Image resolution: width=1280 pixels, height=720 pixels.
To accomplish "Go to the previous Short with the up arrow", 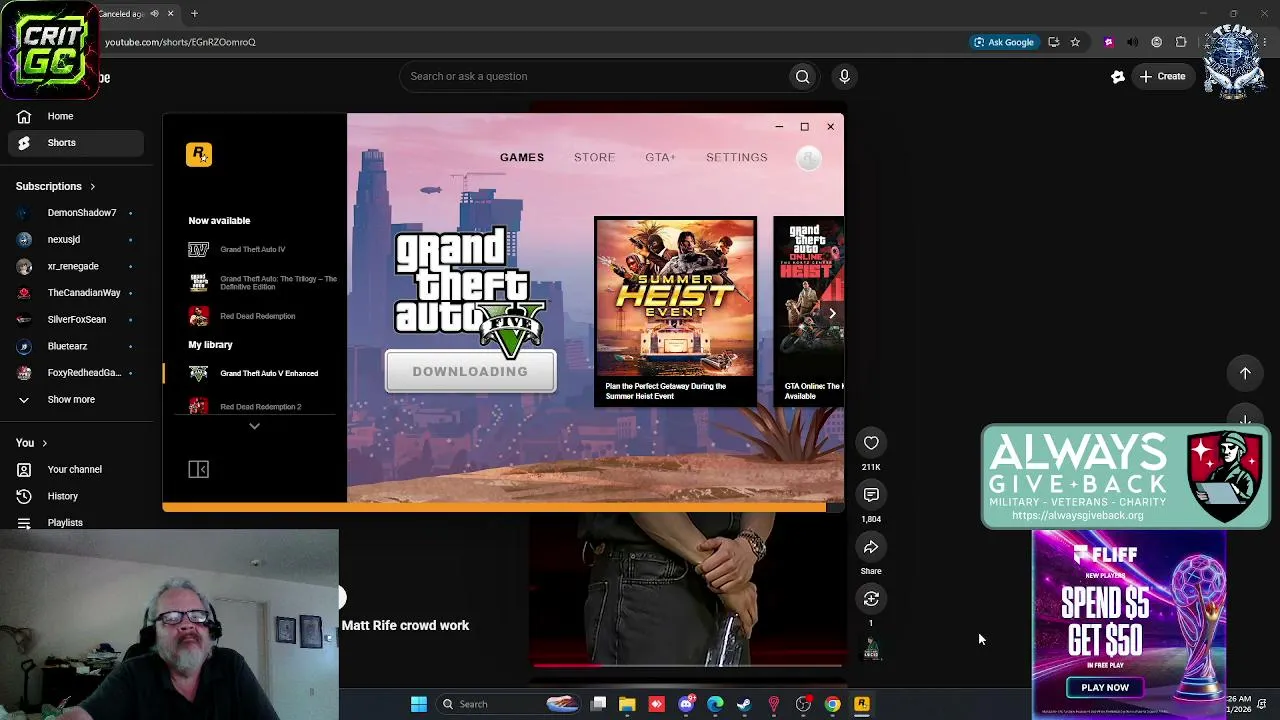I will 1245,373.
